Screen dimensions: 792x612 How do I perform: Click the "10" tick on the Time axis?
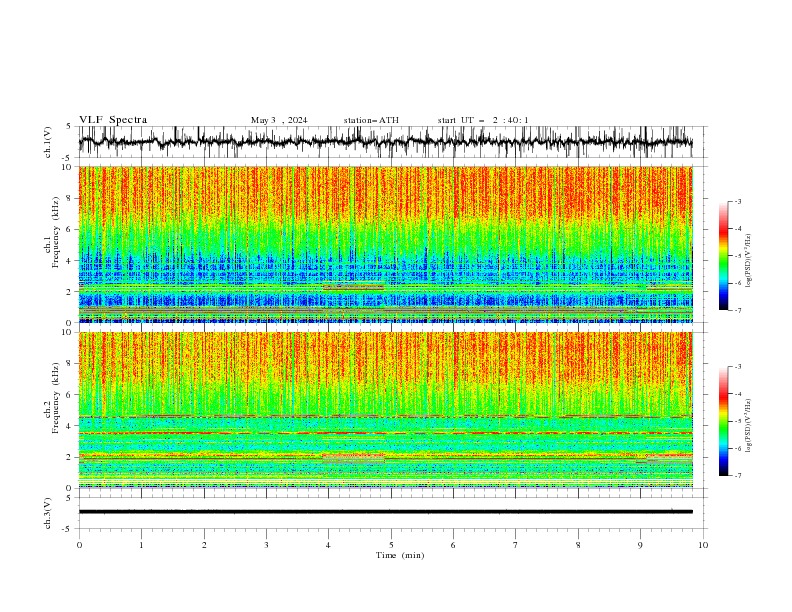tap(703, 545)
